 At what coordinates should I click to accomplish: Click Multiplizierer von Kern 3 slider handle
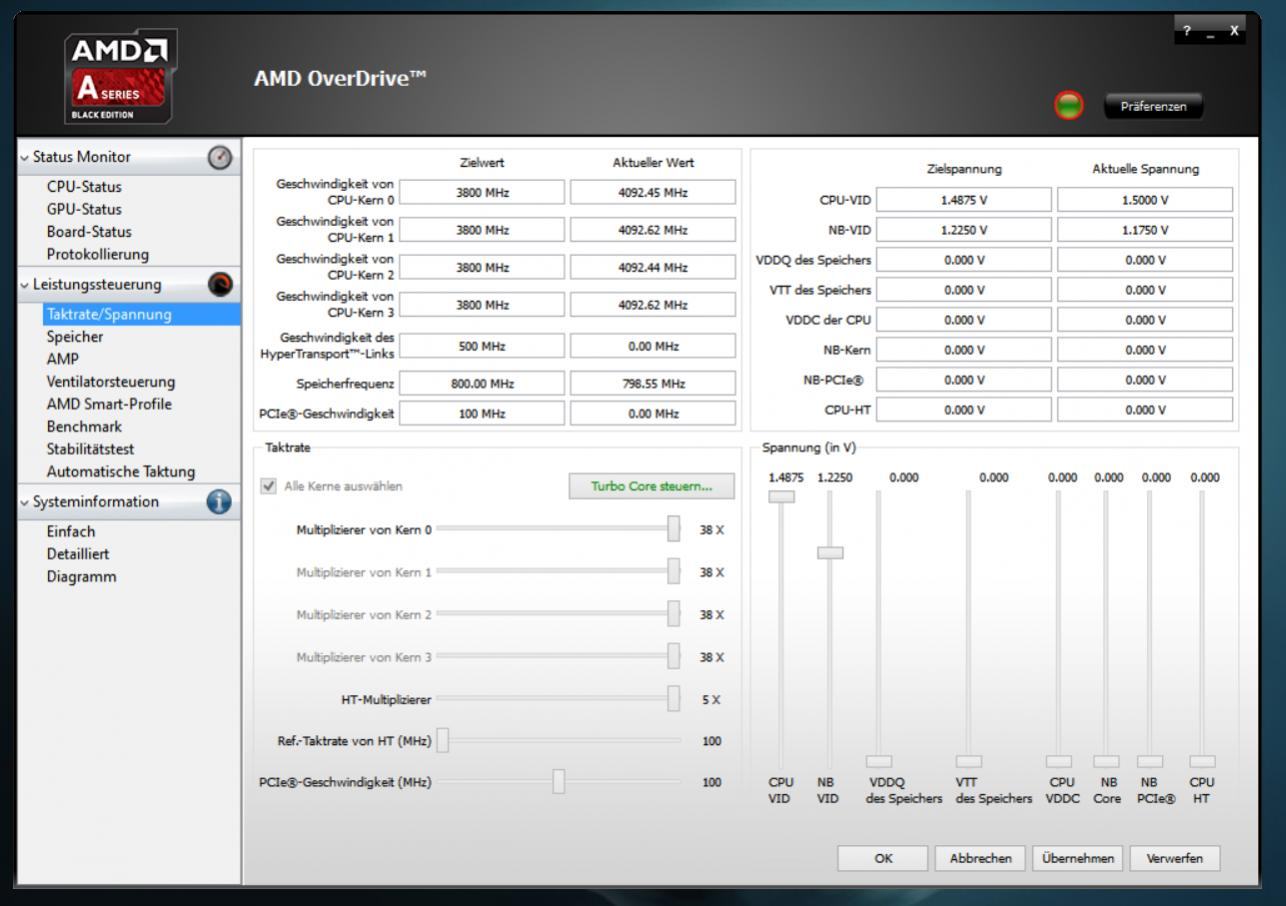(674, 656)
